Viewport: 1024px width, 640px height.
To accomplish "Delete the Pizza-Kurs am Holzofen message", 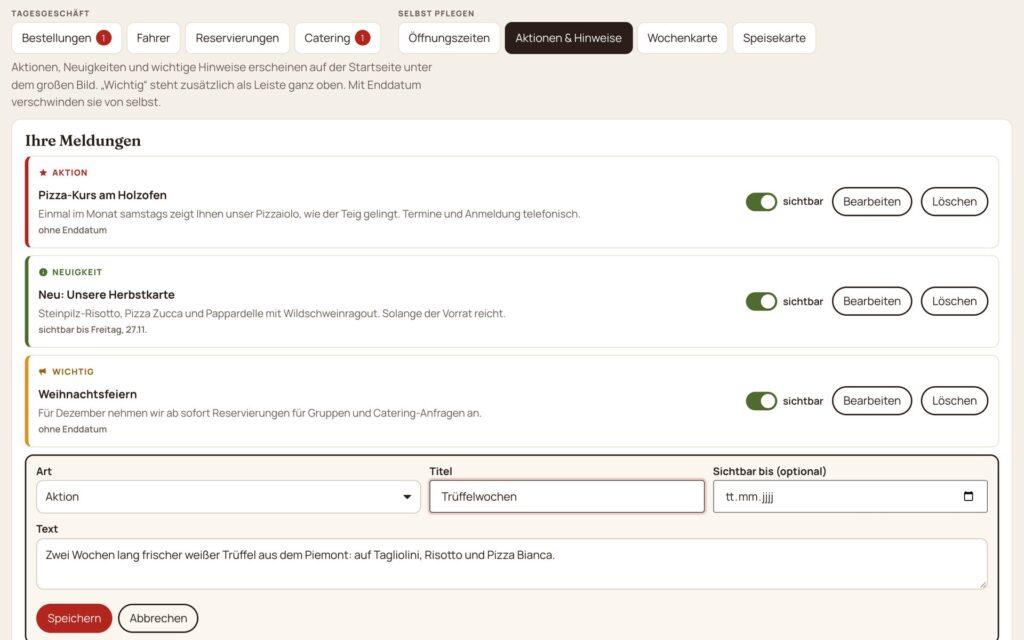I will [954, 202].
